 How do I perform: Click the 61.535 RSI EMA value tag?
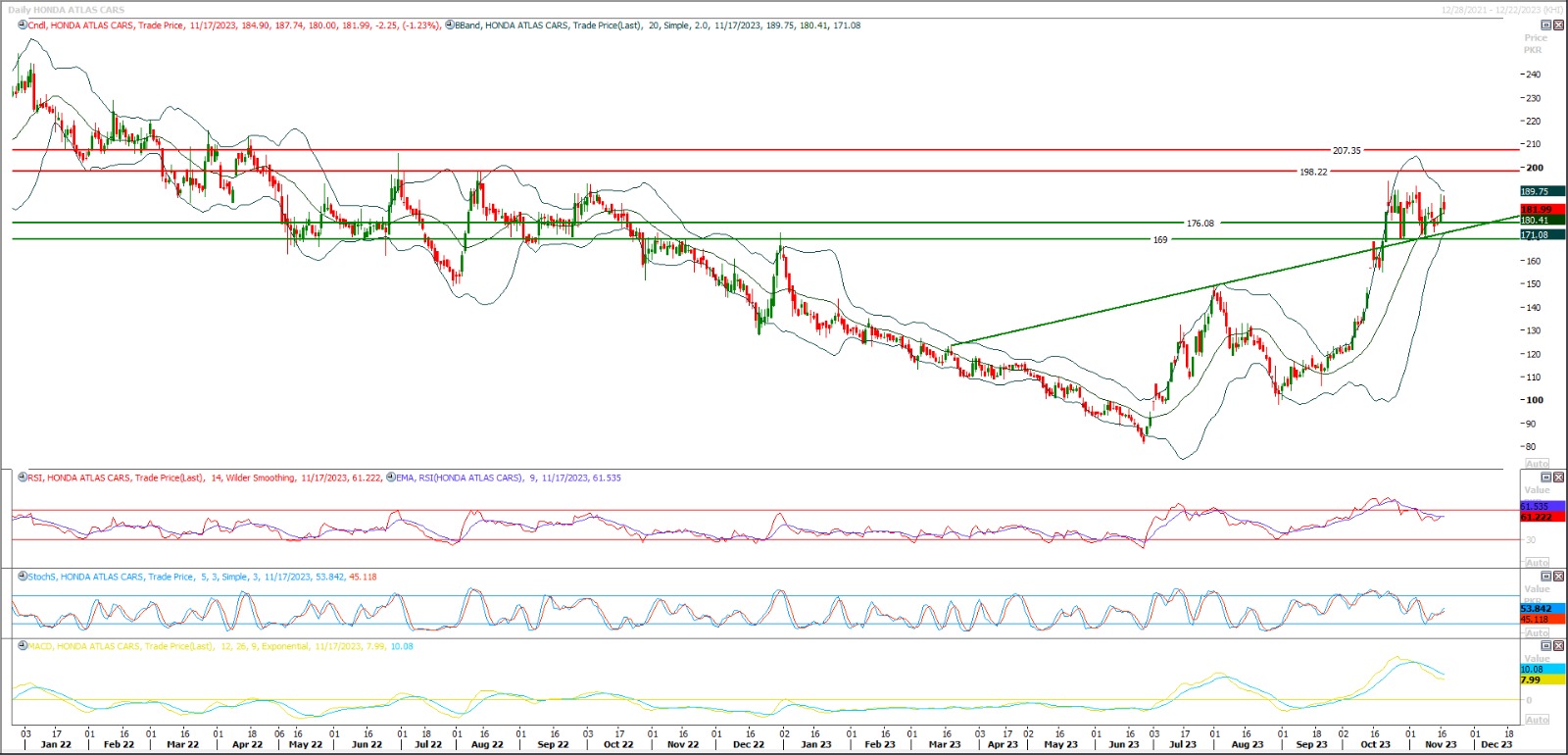[1543, 506]
